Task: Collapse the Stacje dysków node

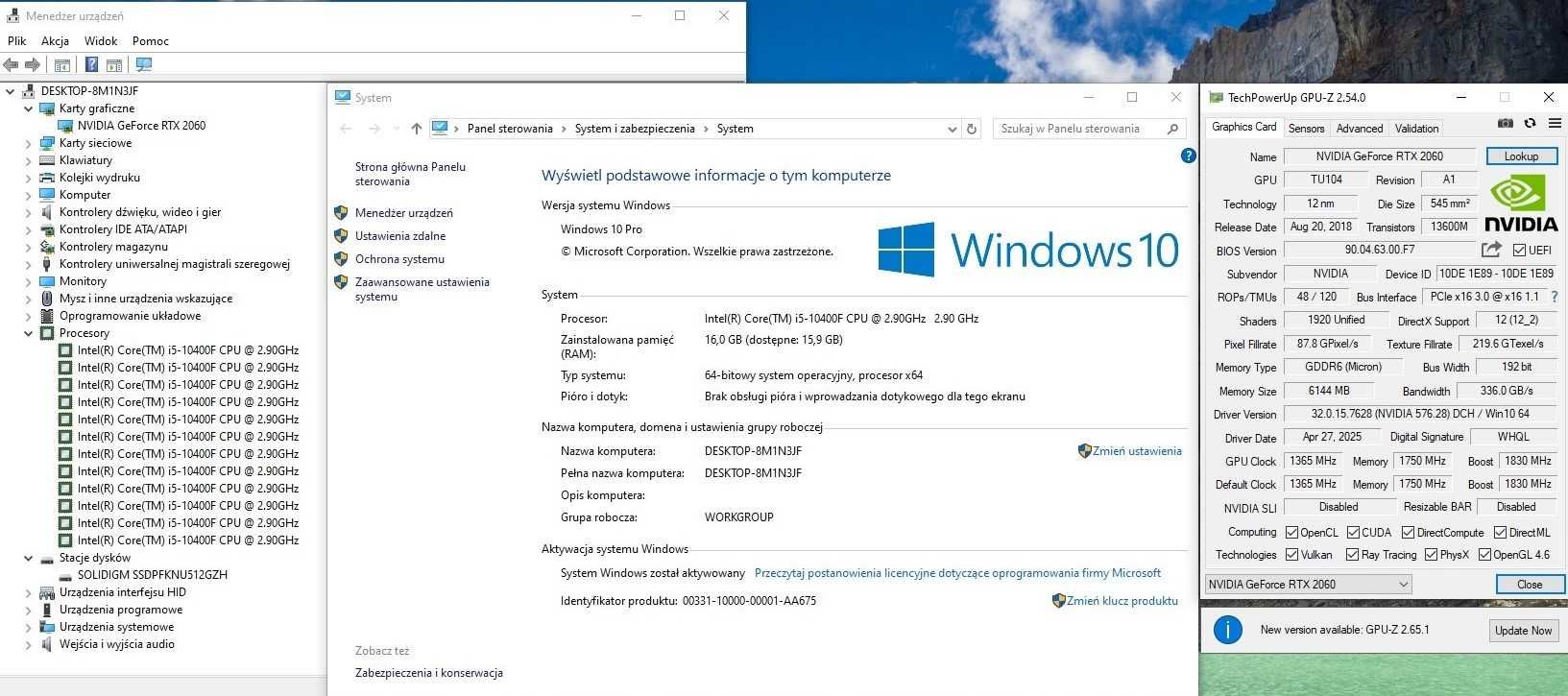Action: 29,558
